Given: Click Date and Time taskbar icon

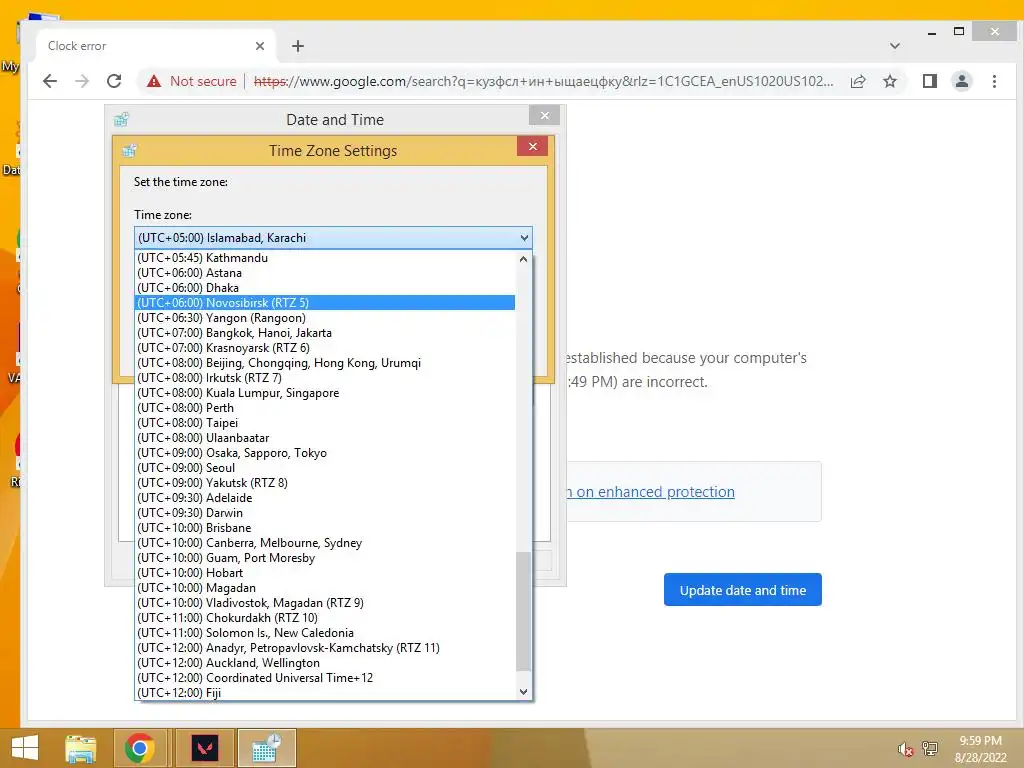Looking at the screenshot, I should click(x=266, y=748).
